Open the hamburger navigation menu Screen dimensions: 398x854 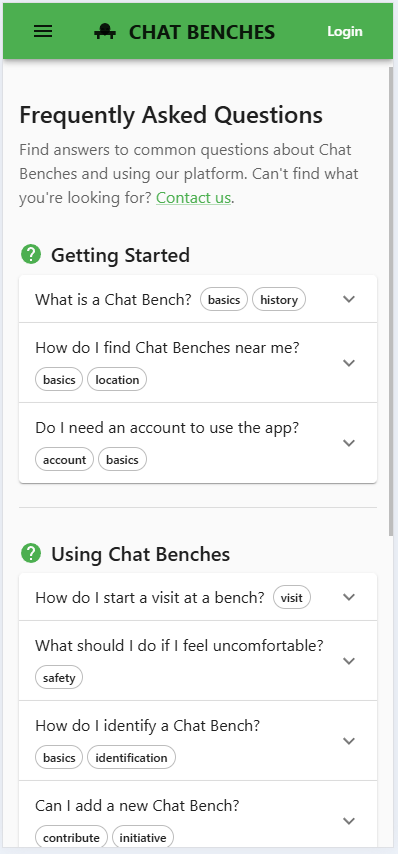coord(43,32)
